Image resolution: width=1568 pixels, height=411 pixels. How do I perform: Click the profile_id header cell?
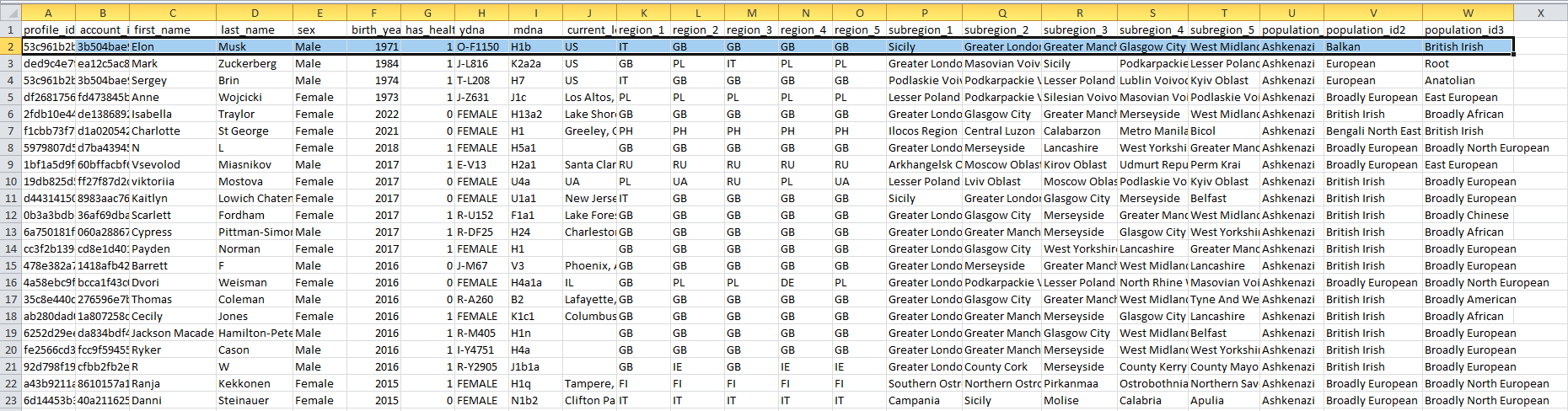48,29
